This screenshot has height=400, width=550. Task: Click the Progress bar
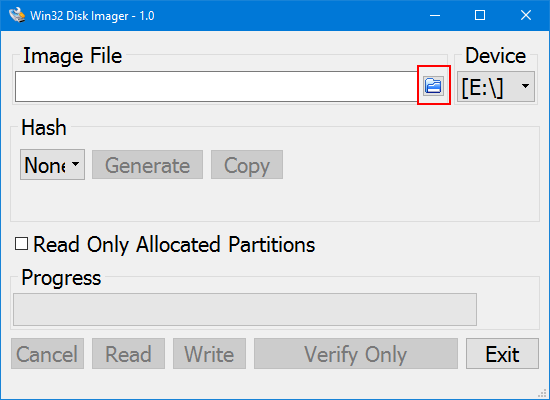[x=245, y=309]
